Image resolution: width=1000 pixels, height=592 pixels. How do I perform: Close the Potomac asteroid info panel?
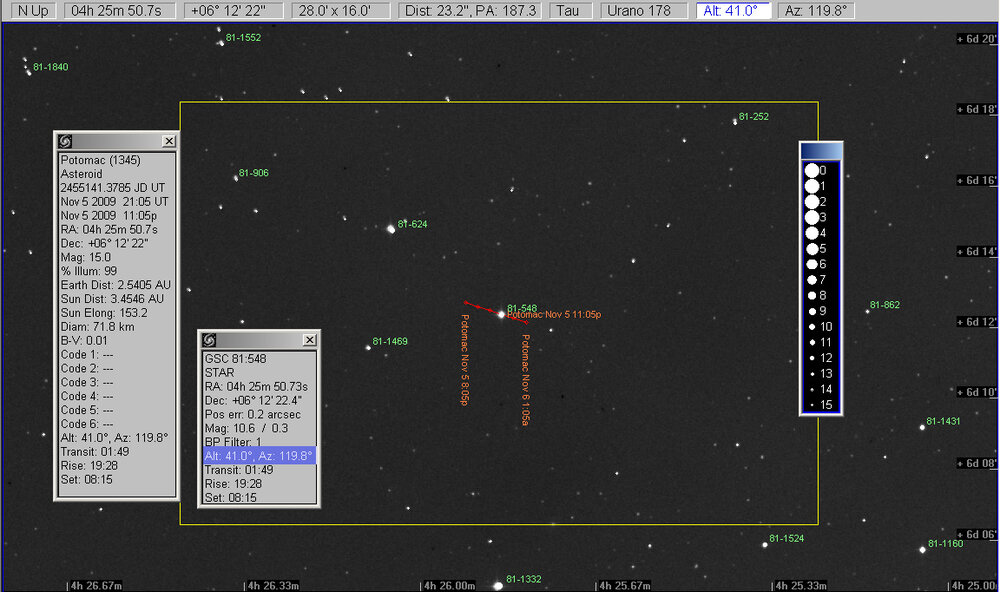(169, 141)
